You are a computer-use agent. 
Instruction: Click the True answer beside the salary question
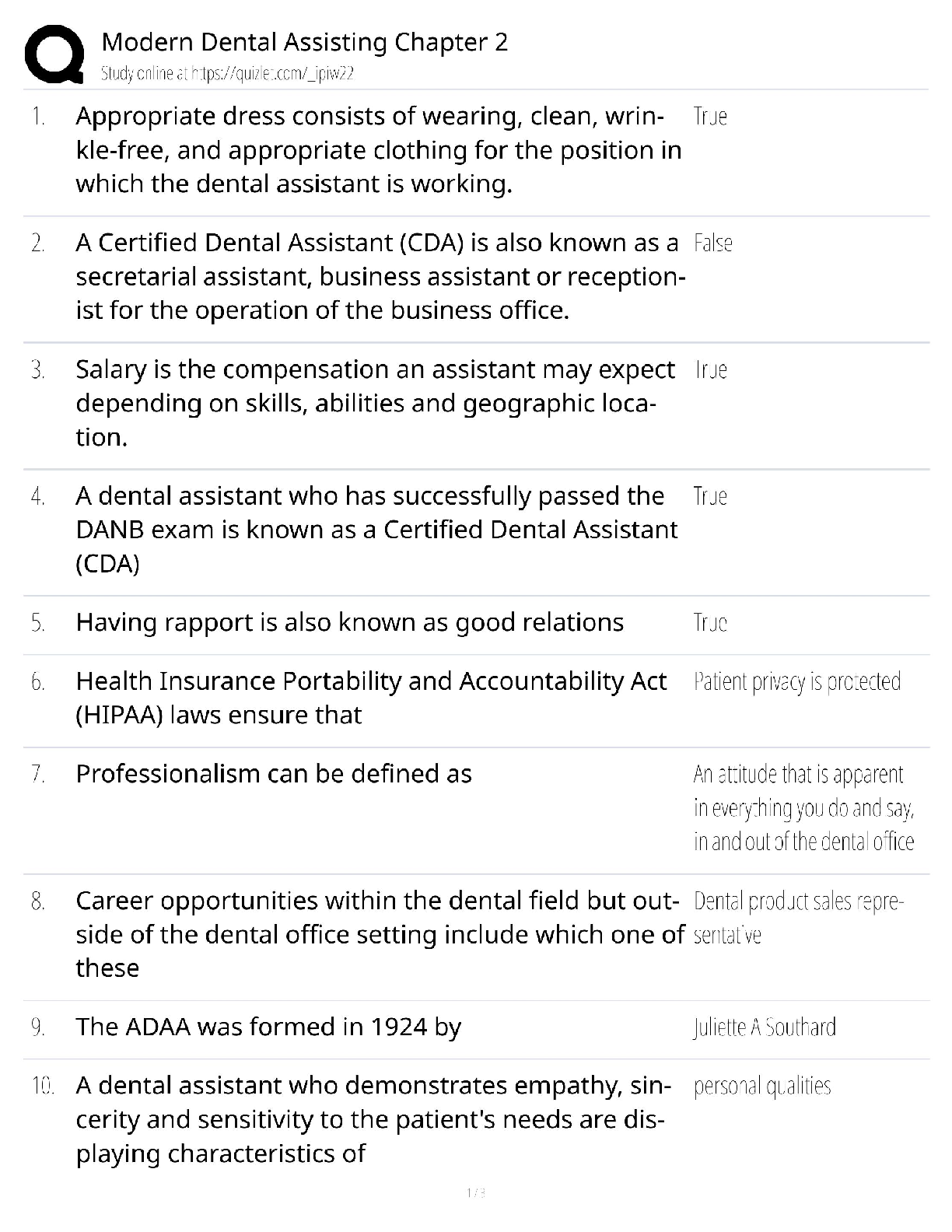pyautogui.click(x=710, y=369)
